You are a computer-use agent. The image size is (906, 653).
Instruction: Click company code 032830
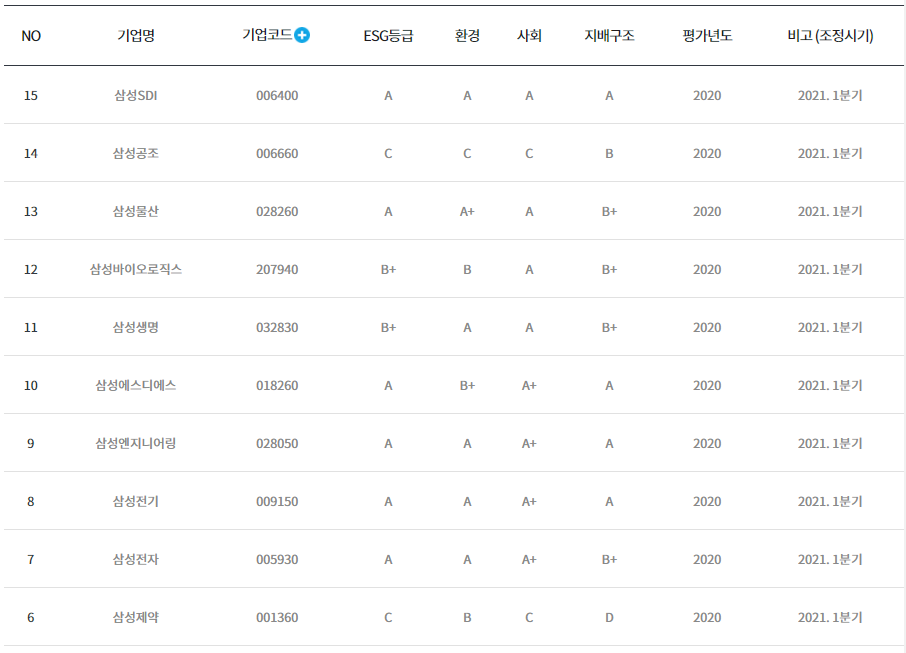coord(277,328)
